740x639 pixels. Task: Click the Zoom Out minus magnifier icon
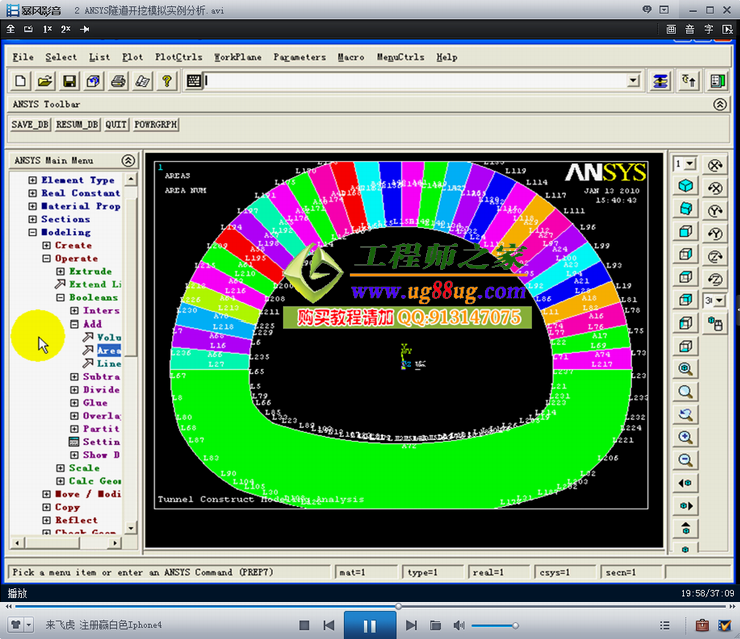[x=685, y=460]
